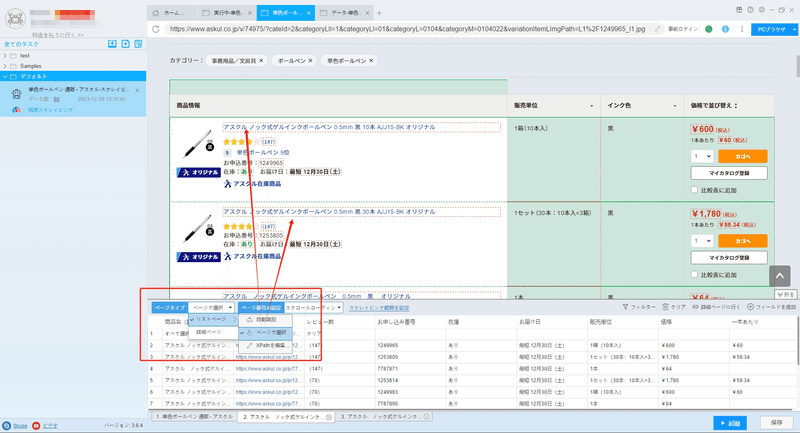Click the page vertical scrollbar thumb
The height and width of the screenshot is (433, 800).
[796, 64]
